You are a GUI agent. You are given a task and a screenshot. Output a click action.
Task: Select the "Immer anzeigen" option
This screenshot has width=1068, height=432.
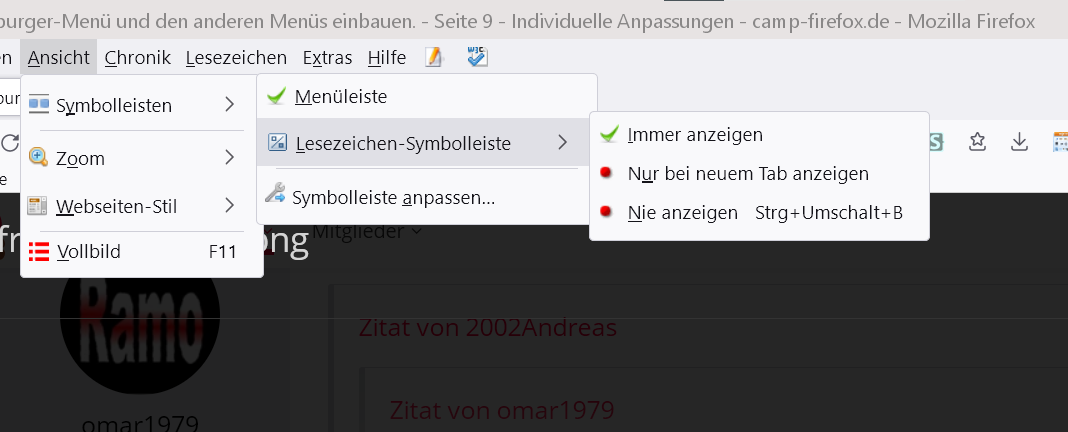tap(695, 134)
